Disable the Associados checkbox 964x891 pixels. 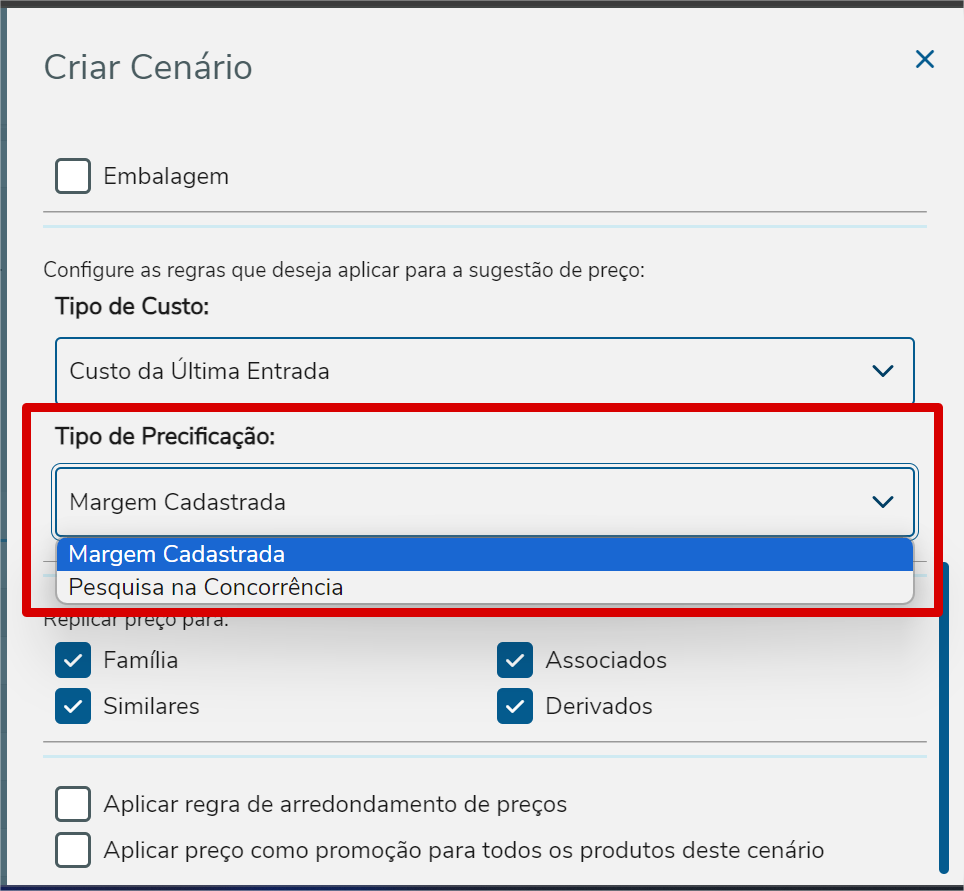[x=515, y=660]
